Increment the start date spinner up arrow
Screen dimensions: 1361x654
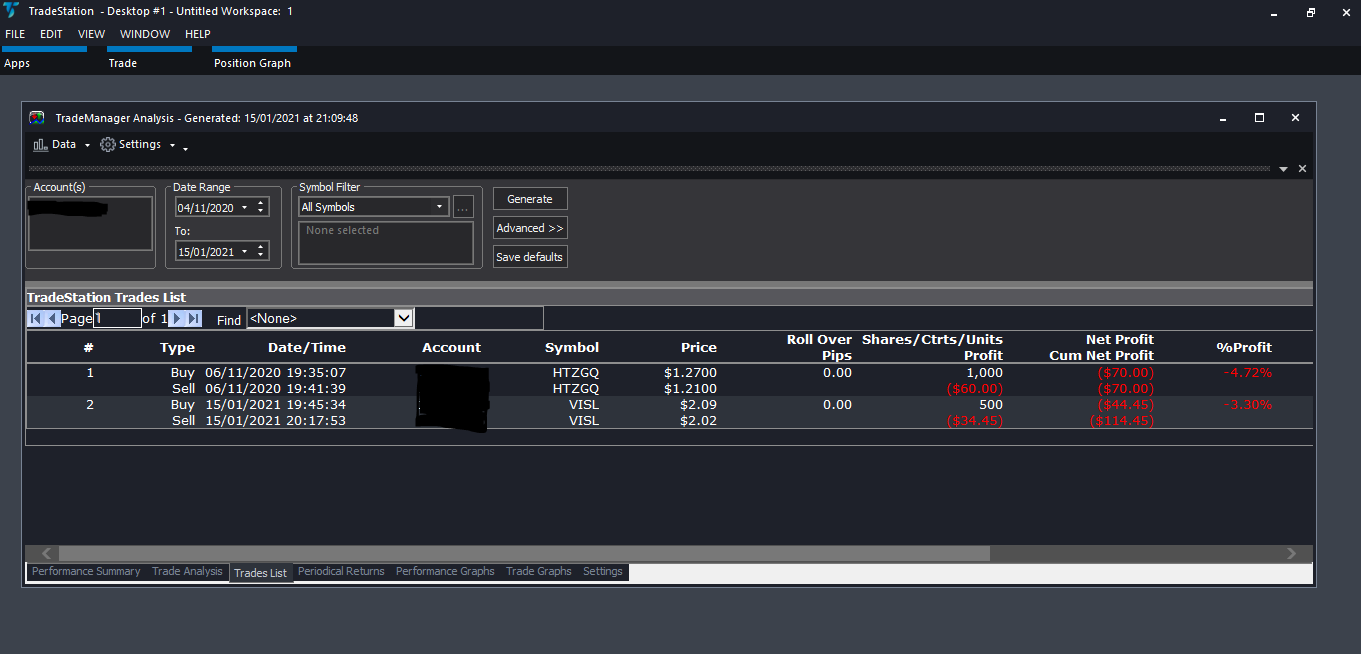point(261,203)
